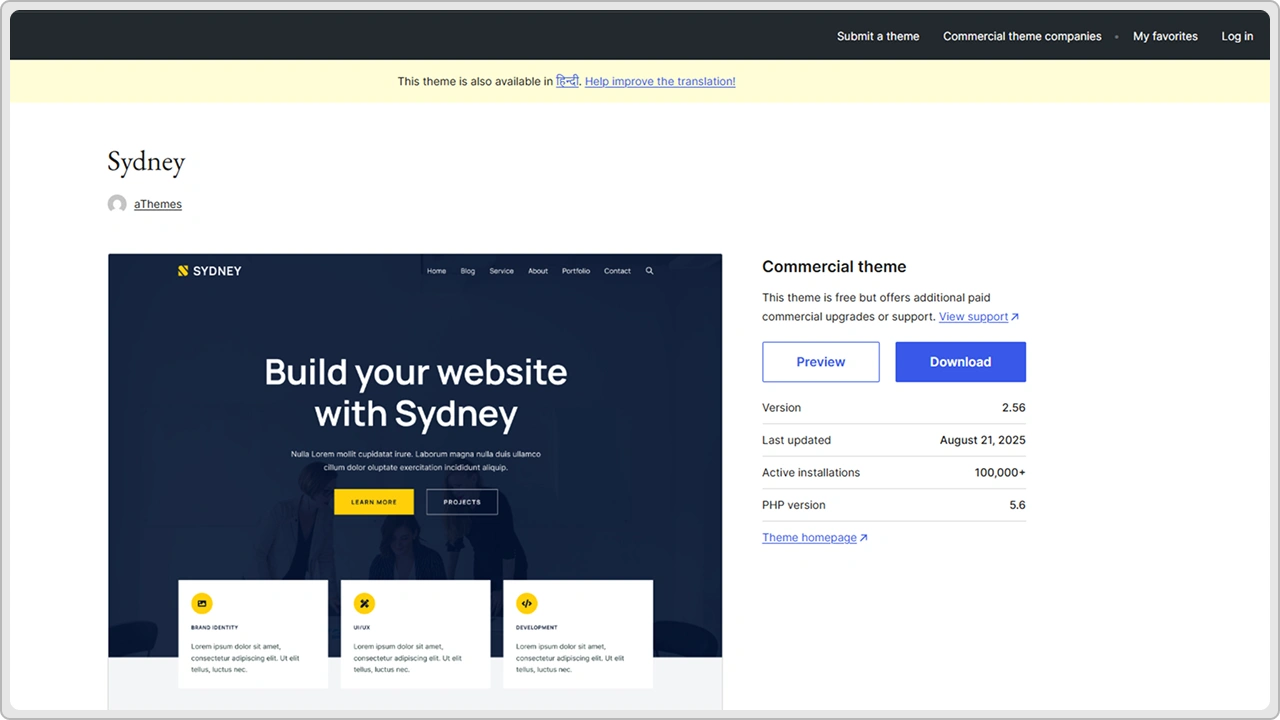This screenshot has height=720, width=1280.
Task: Click the aThemes author avatar
Action: [x=117, y=204]
